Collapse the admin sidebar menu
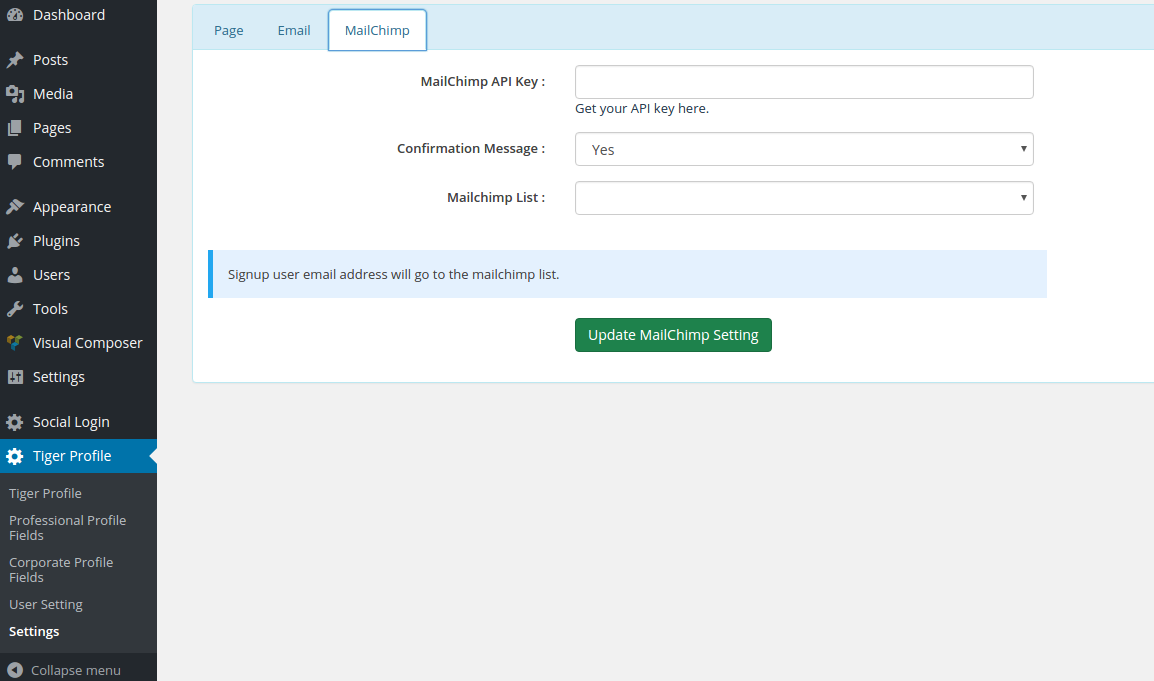The width and height of the screenshot is (1154, 681). (x=78, y=670)
